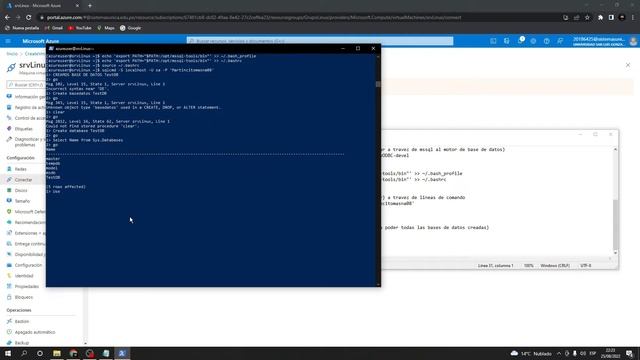
Task: Bookmark this page with star icon
Action: pos(587,18)
